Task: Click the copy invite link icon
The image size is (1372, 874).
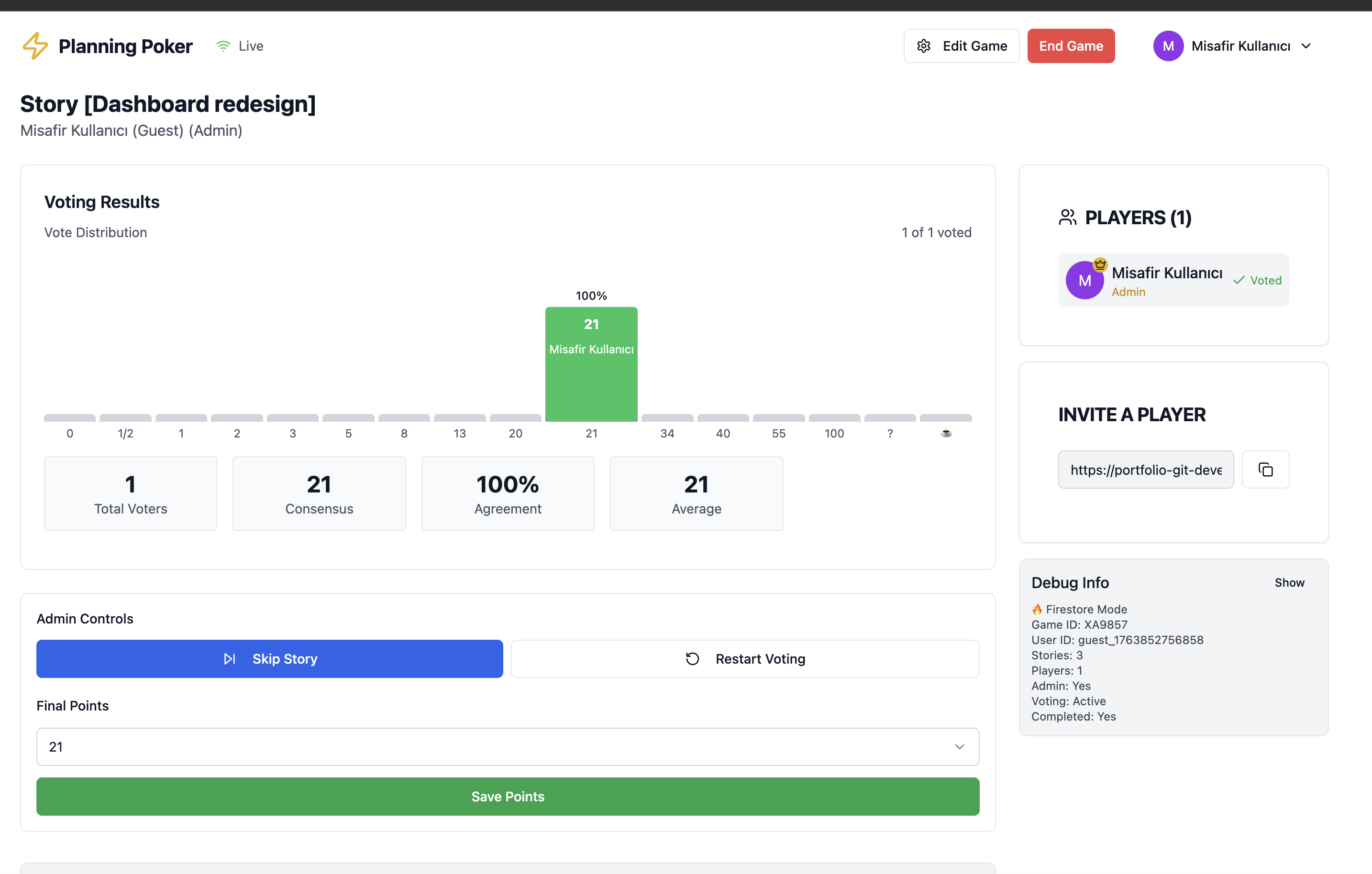Action: [x=1265, y=469]
